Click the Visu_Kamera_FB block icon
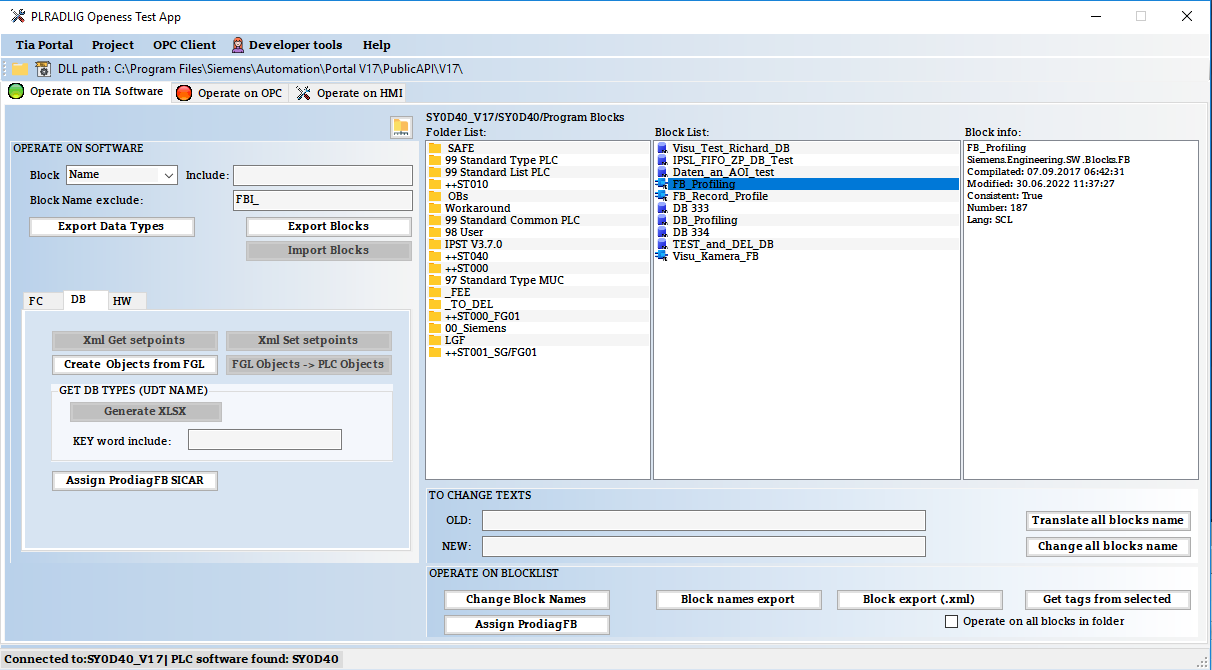Screen dimensions: 1212x670 pos(662,256)
